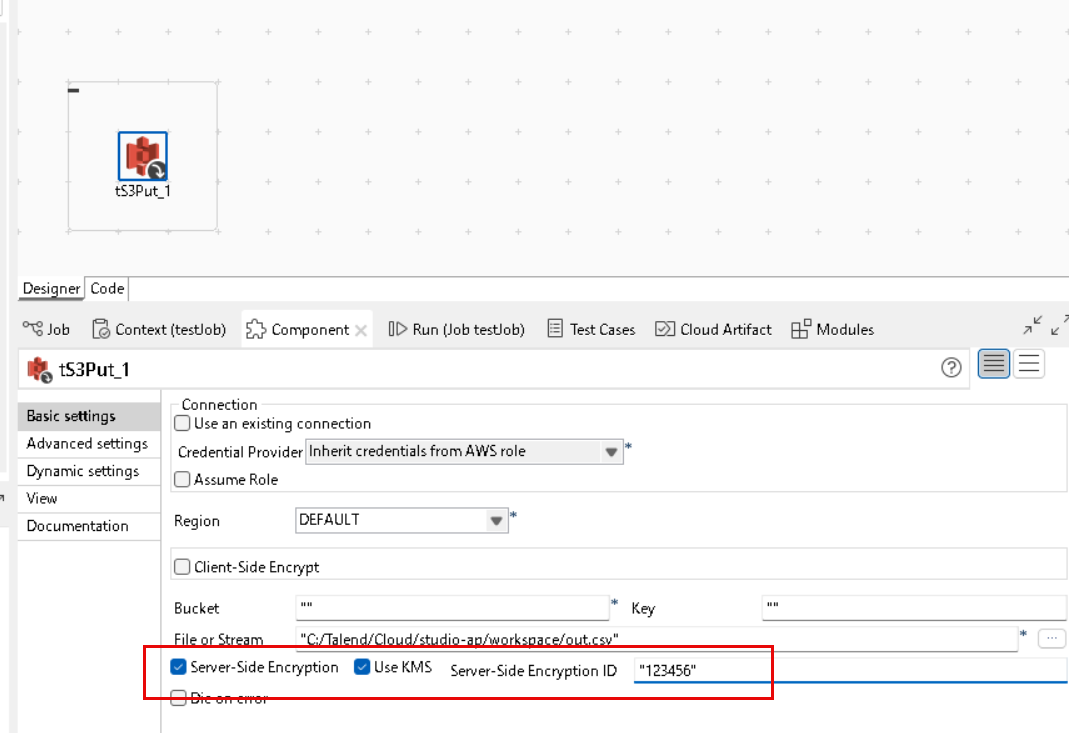Open the Job view tab

coord(46,329)
